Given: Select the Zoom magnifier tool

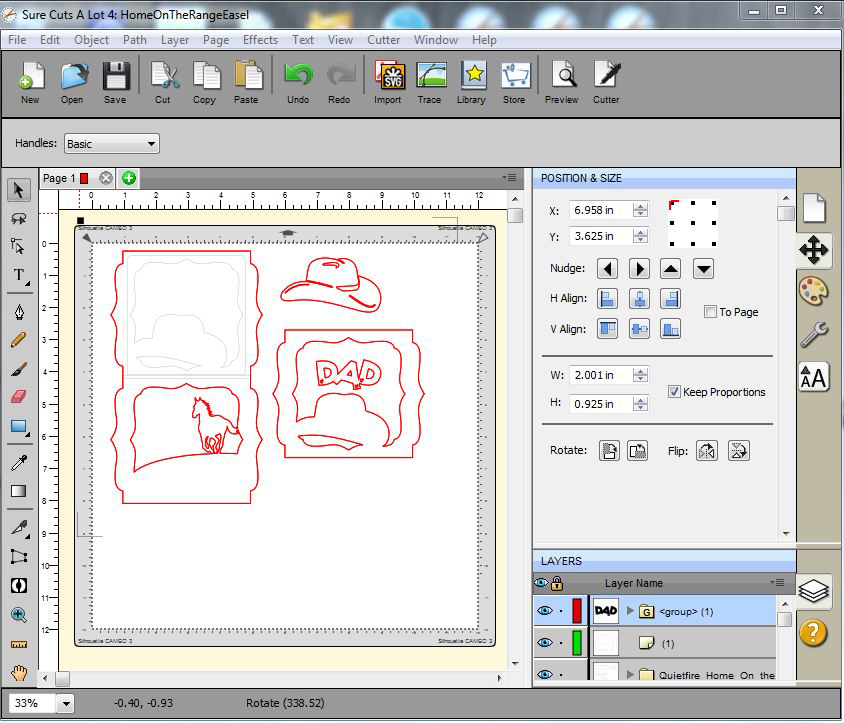Looking at the screenshot, I should [x=18, y=615].
